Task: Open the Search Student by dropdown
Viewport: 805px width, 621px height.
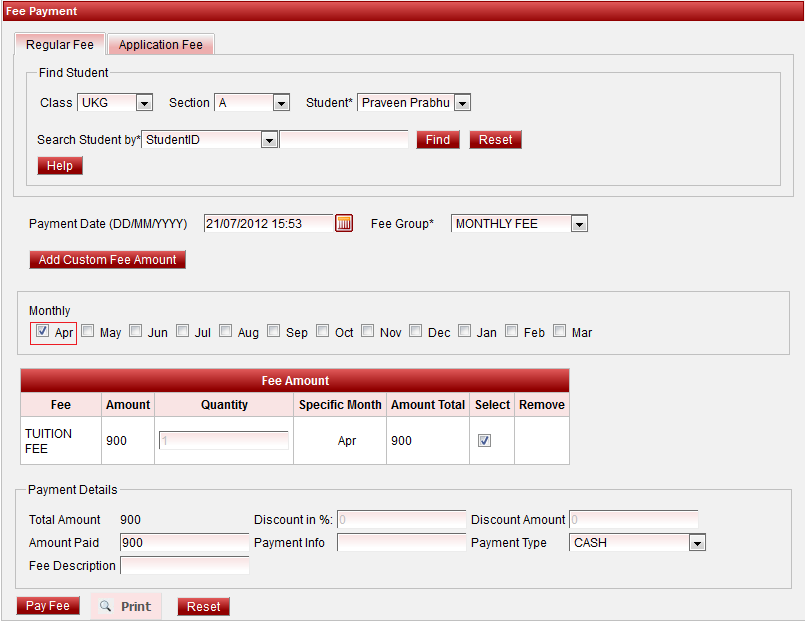Action: (x=268, y=140)
